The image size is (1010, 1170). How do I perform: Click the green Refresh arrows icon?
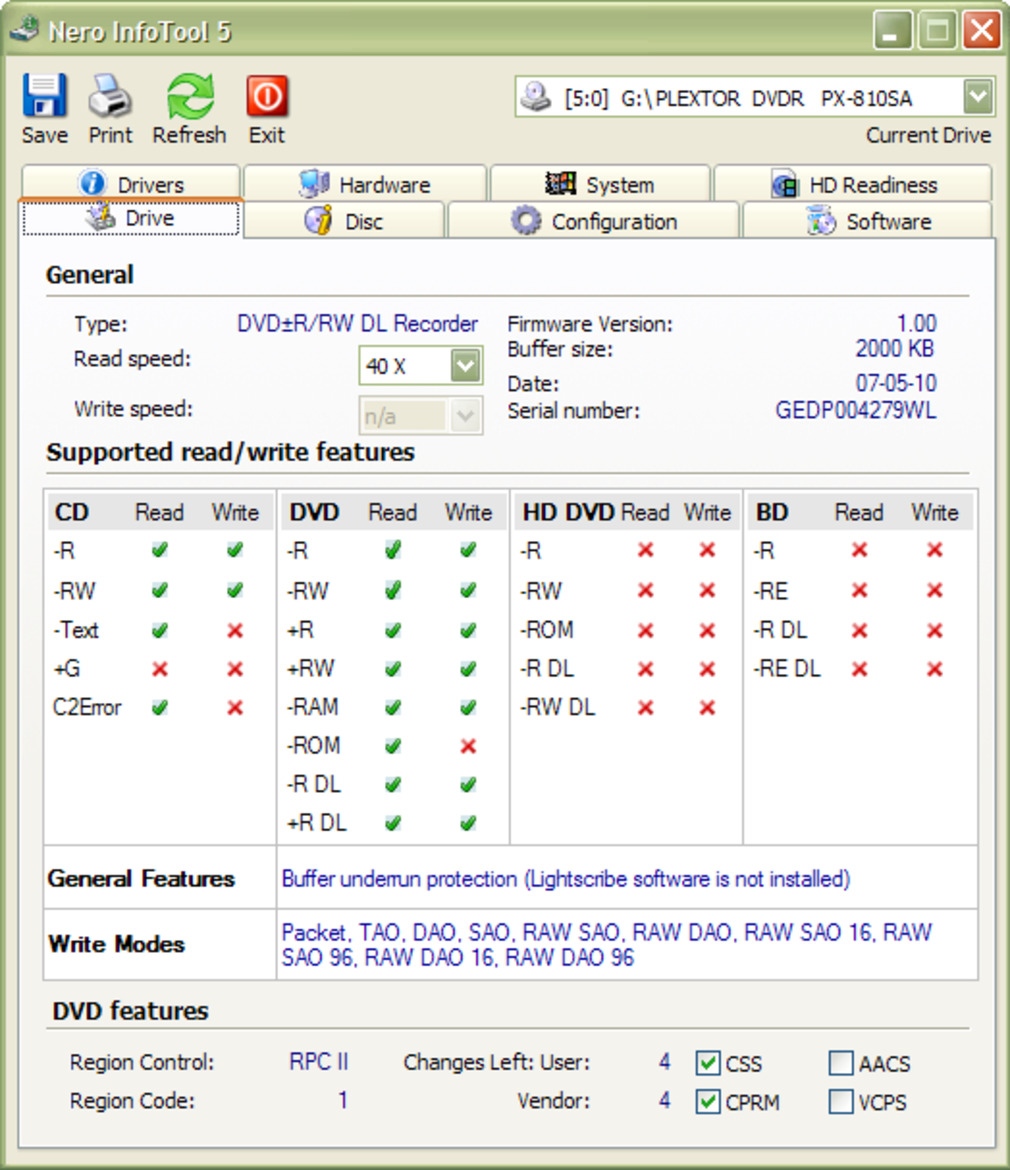point(189,96)
